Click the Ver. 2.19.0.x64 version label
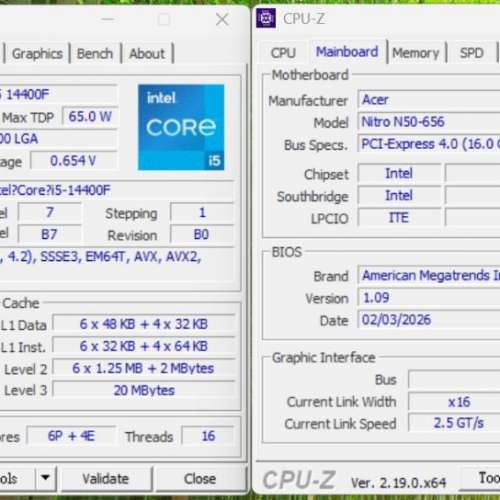 (x=398, y=482)
